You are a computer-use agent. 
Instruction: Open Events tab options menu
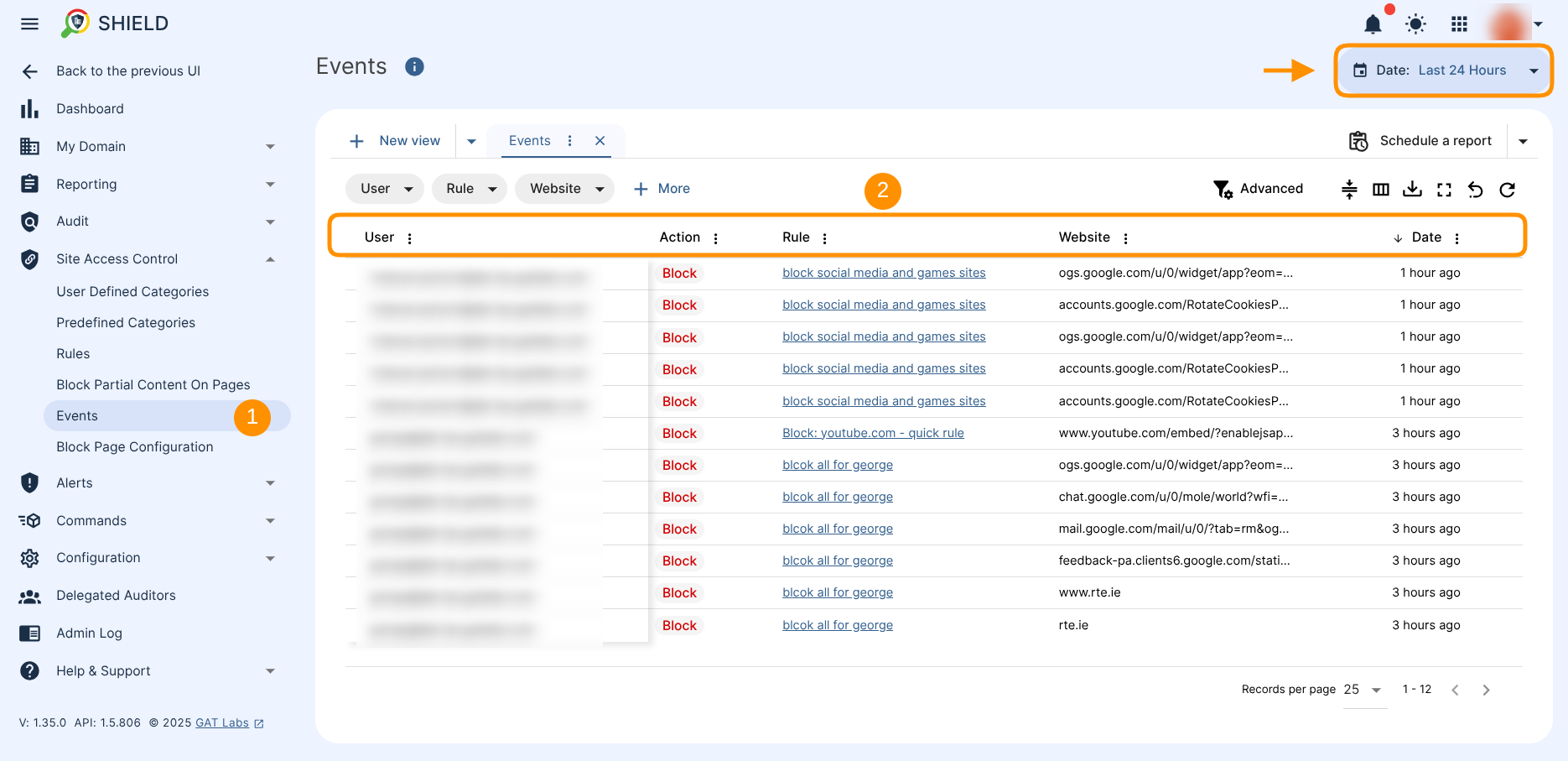click(570, 141)
